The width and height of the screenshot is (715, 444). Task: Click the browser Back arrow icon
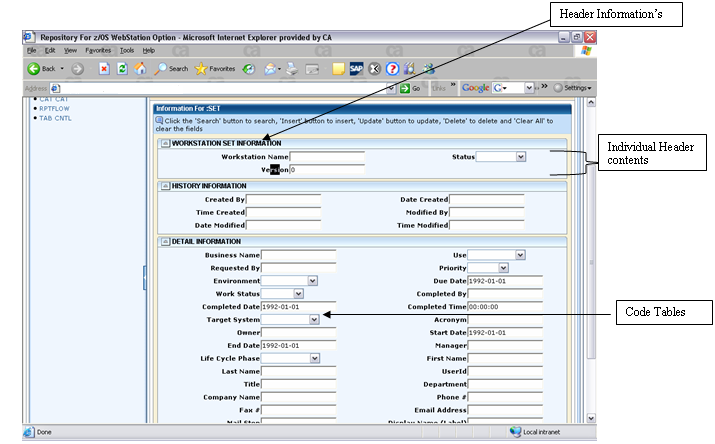33,69
